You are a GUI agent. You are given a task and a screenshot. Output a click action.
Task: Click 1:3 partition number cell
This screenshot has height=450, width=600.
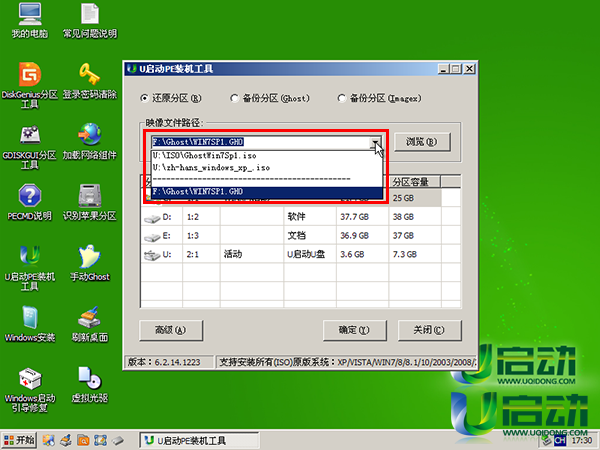201,235
